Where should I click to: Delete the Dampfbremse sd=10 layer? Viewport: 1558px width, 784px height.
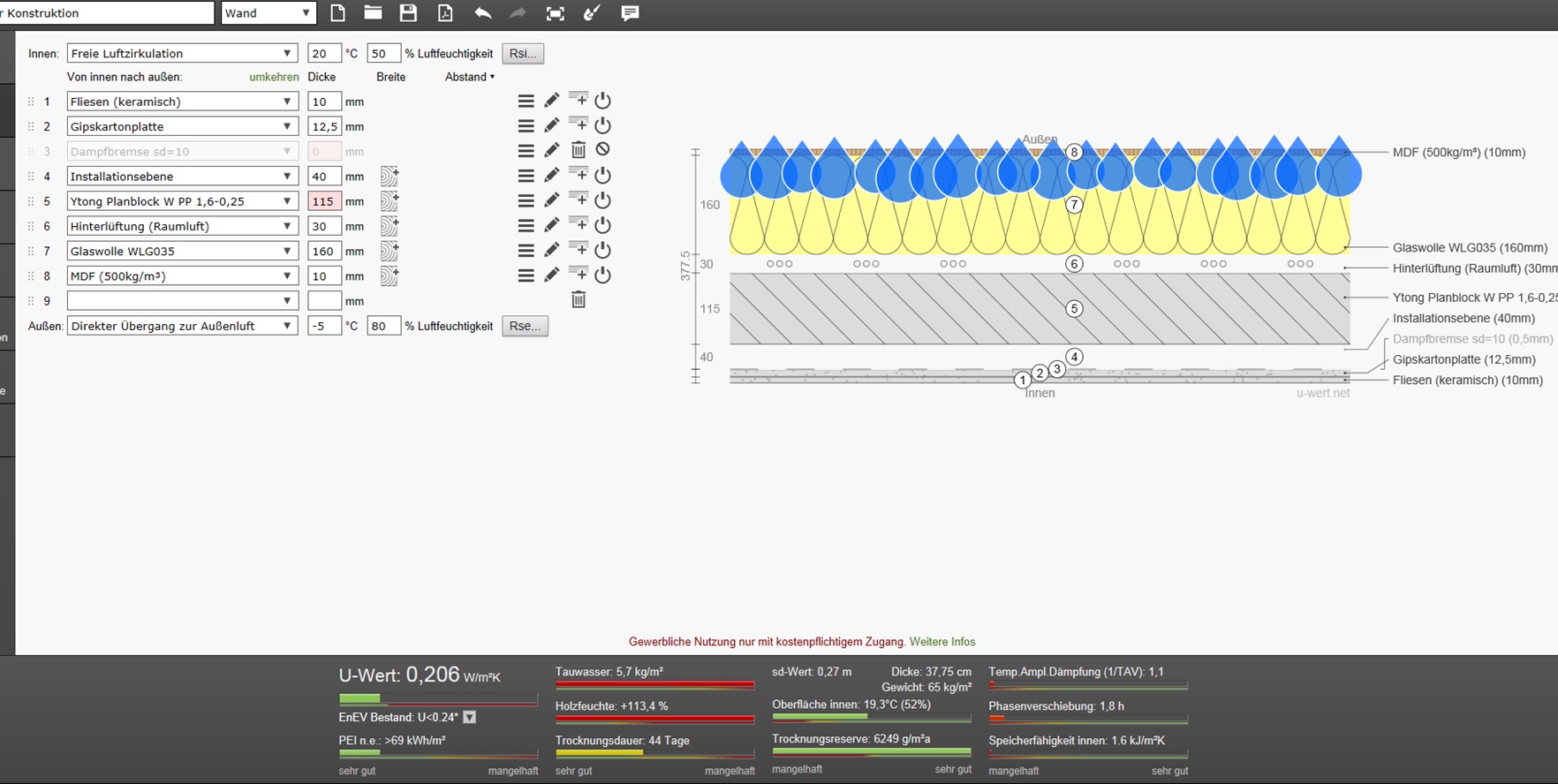point(578,150)
